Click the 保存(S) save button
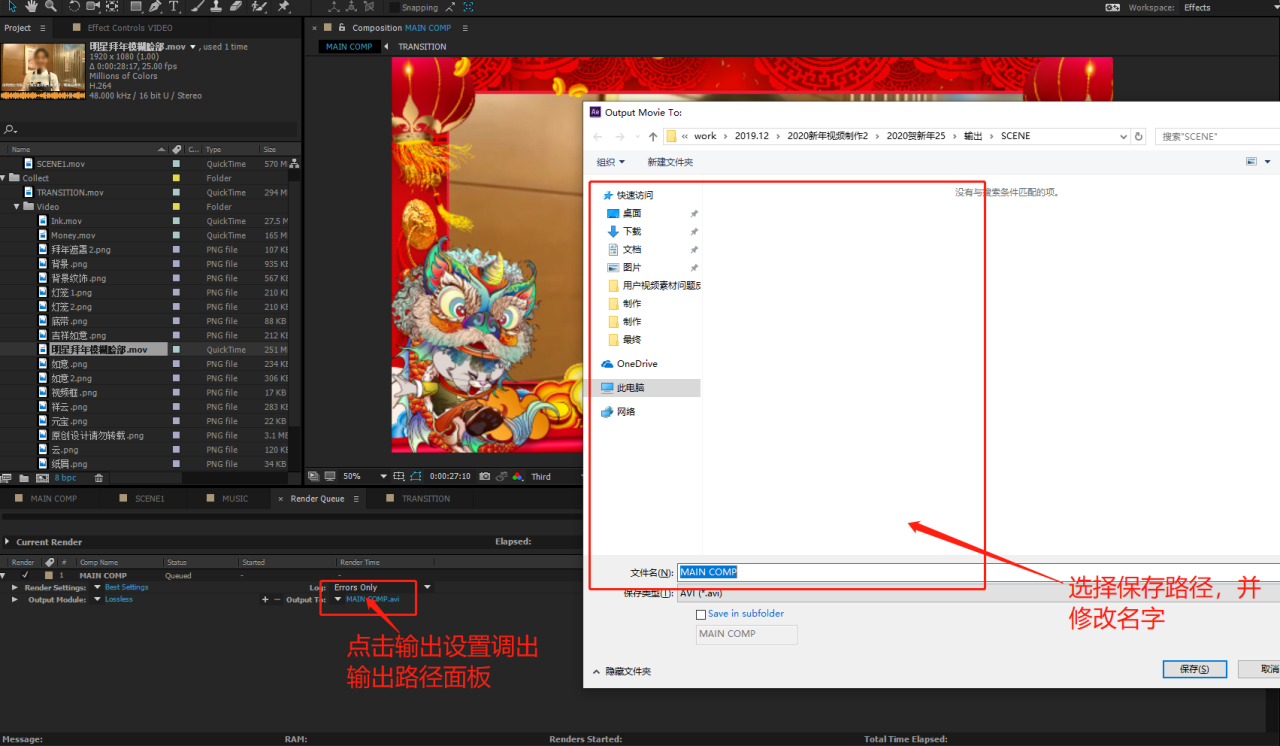1280x746 pixels. coord(1194,669)
